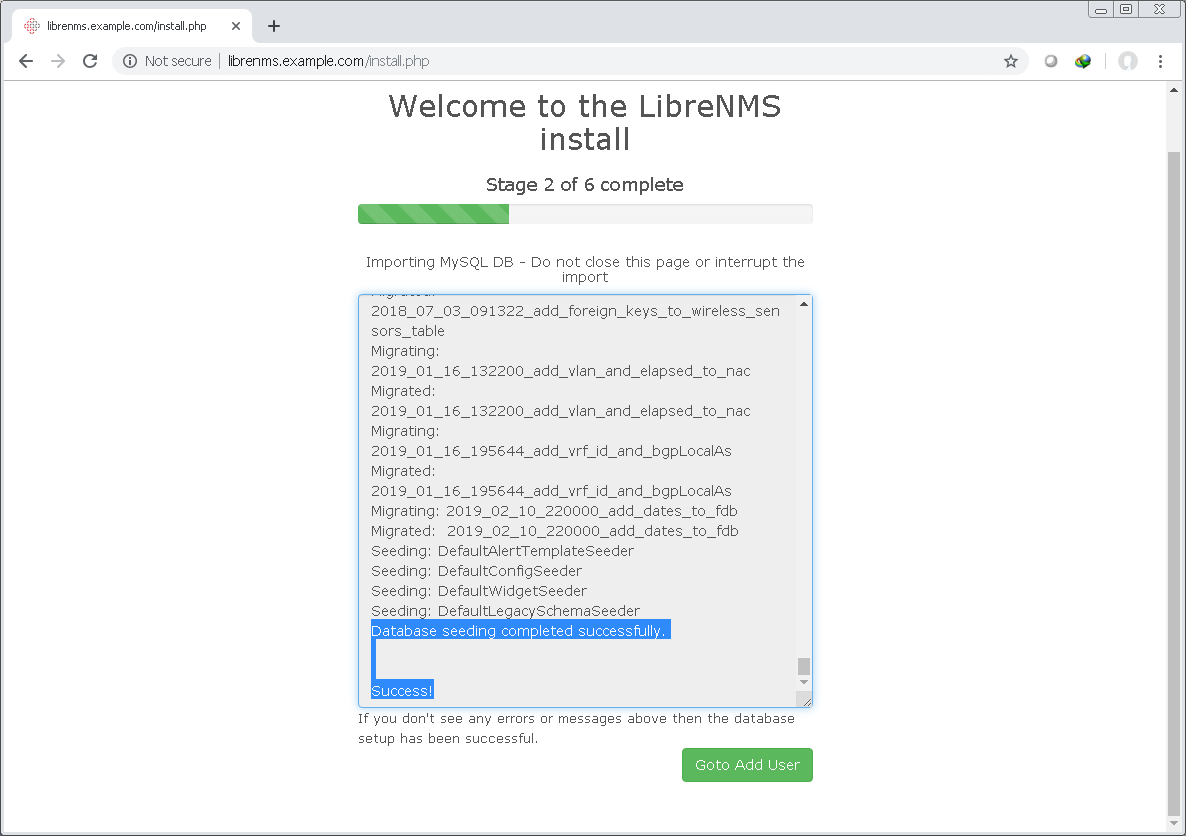This screenshot has width=1186, height=836.
Task: Close the browser window
Action: (x=1160, y=9)
